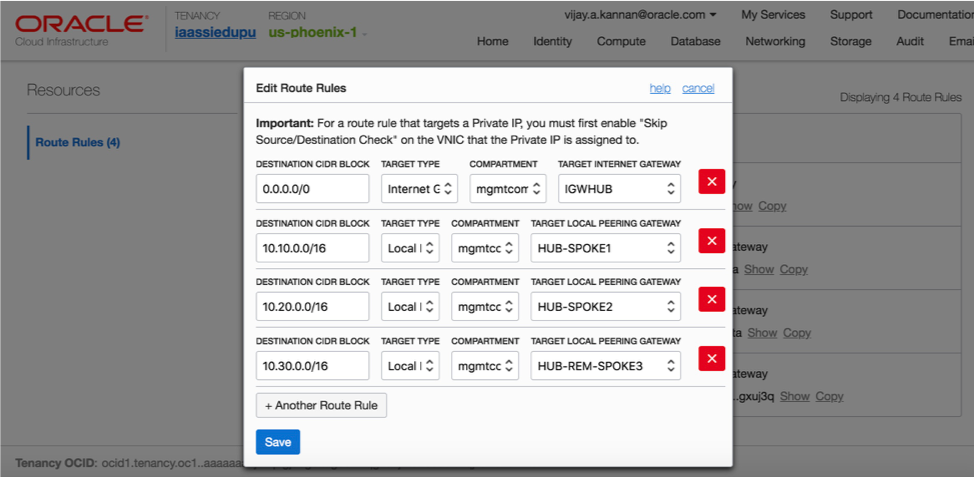Open the help link in dialog
Screen dimensions: 974x477
[660, 88]
